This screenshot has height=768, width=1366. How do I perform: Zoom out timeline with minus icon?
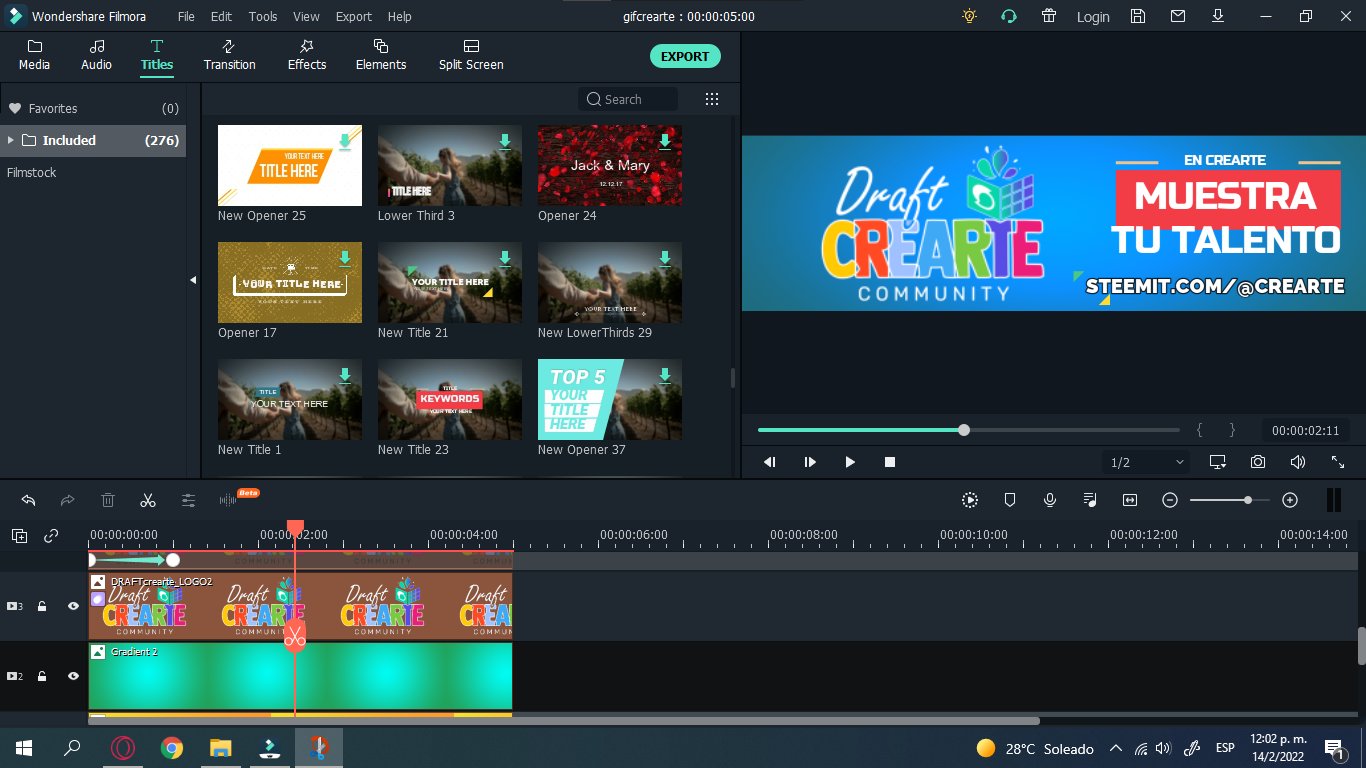[x=1170, y=500]
